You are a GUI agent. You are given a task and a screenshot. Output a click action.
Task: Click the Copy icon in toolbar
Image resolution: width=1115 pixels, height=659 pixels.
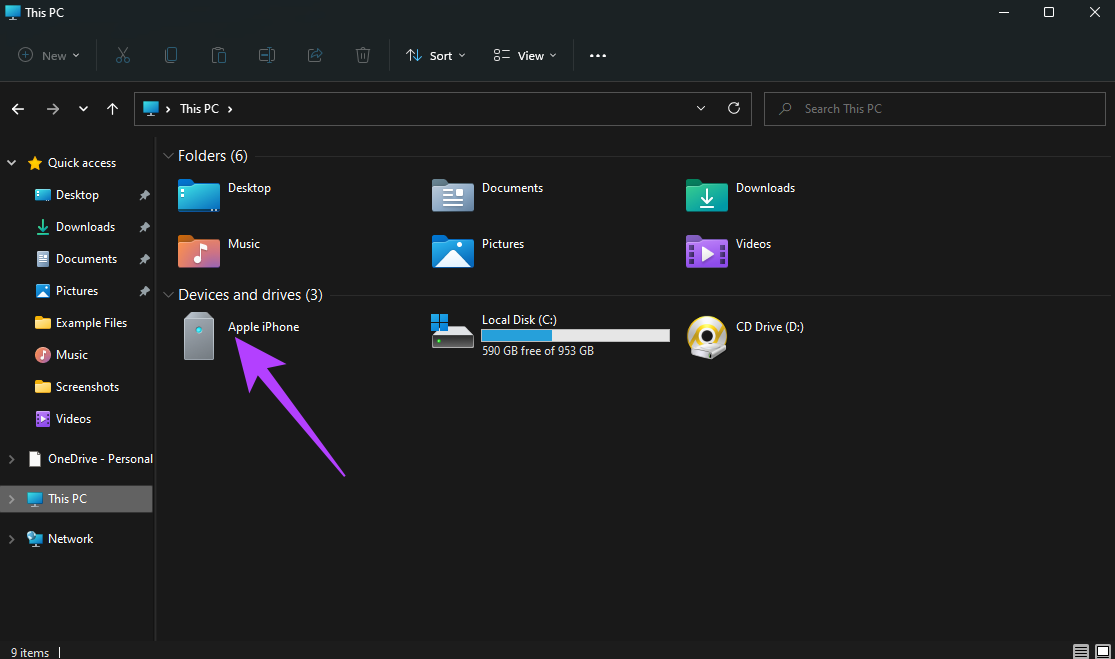coord(171,55)
